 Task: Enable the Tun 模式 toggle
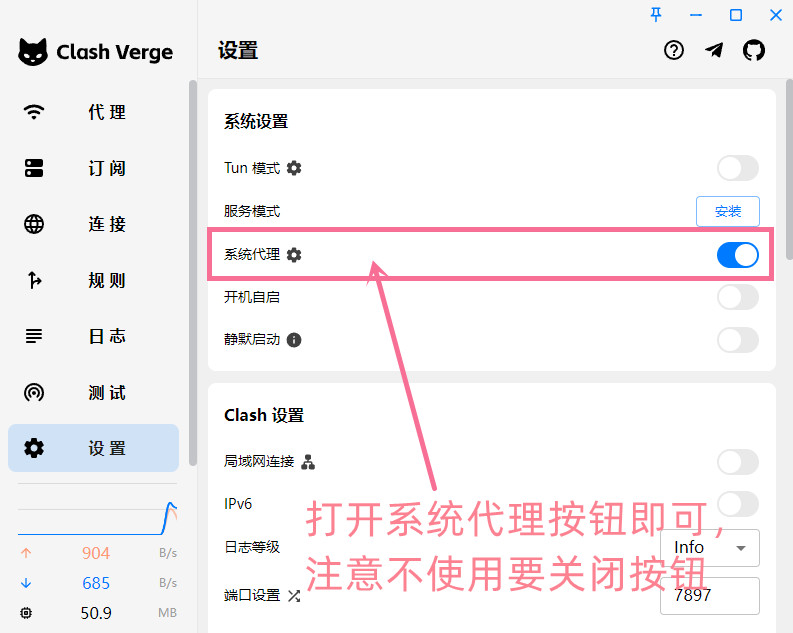point(737,168)
